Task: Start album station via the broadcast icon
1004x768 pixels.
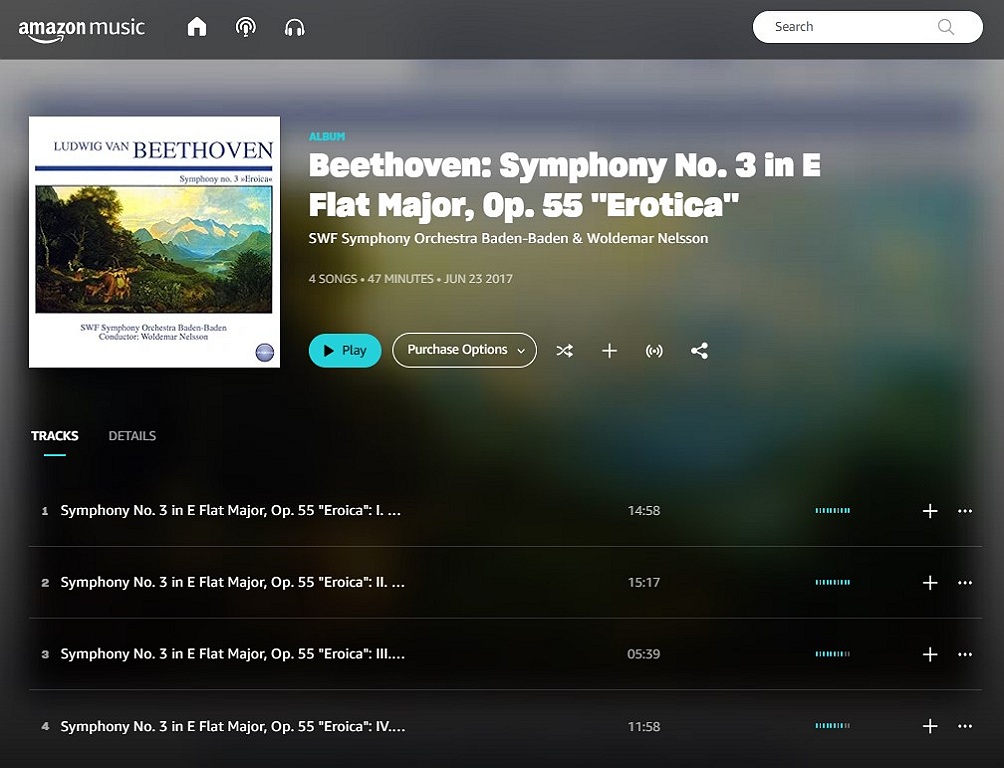Action: click(x=654, y=351)
